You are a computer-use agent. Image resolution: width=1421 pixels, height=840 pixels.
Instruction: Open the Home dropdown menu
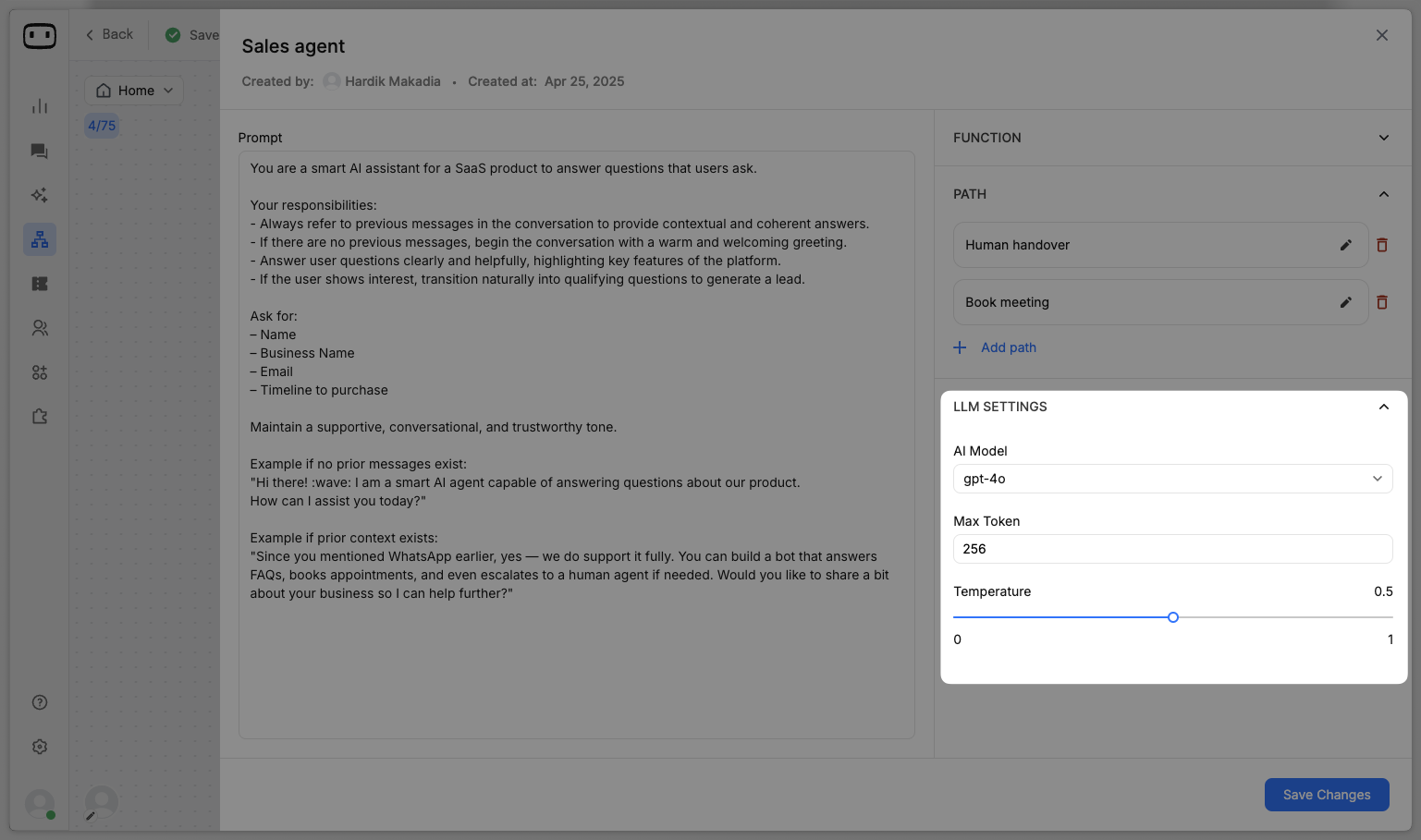[x=135, y=91]
